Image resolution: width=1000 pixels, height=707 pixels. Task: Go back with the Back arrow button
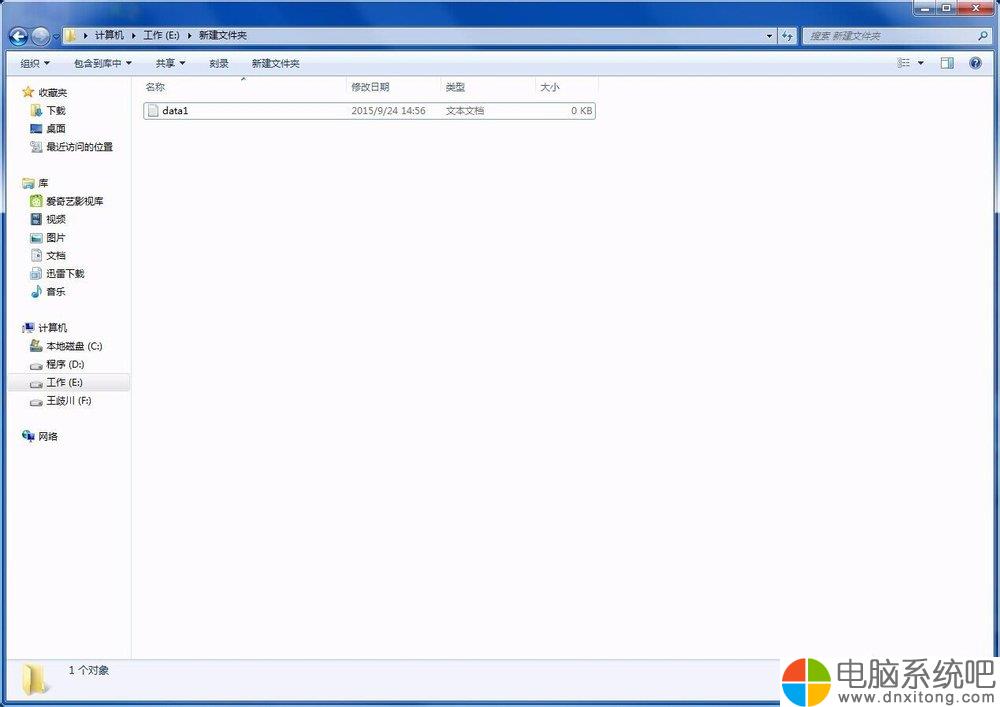click(x=18, y=36)
